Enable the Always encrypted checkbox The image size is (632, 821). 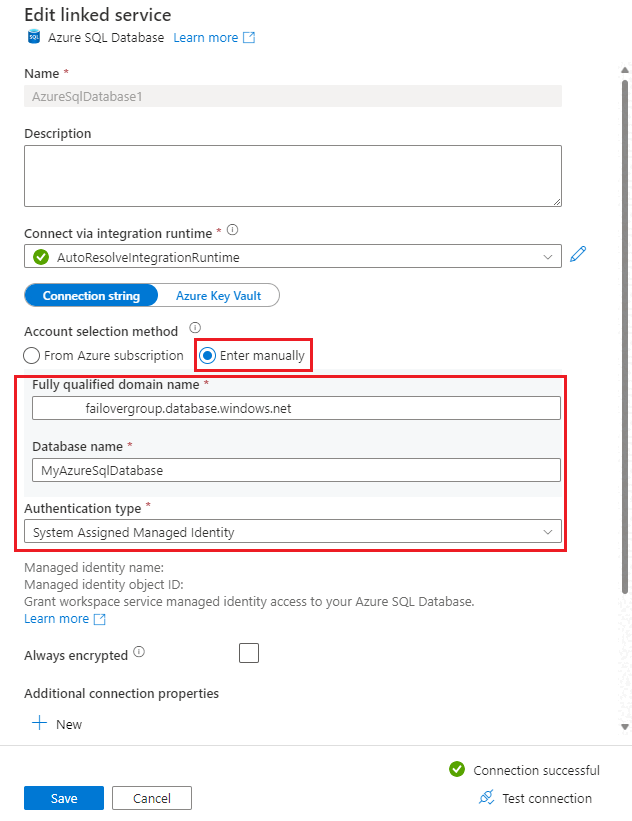tap(249, 653)
